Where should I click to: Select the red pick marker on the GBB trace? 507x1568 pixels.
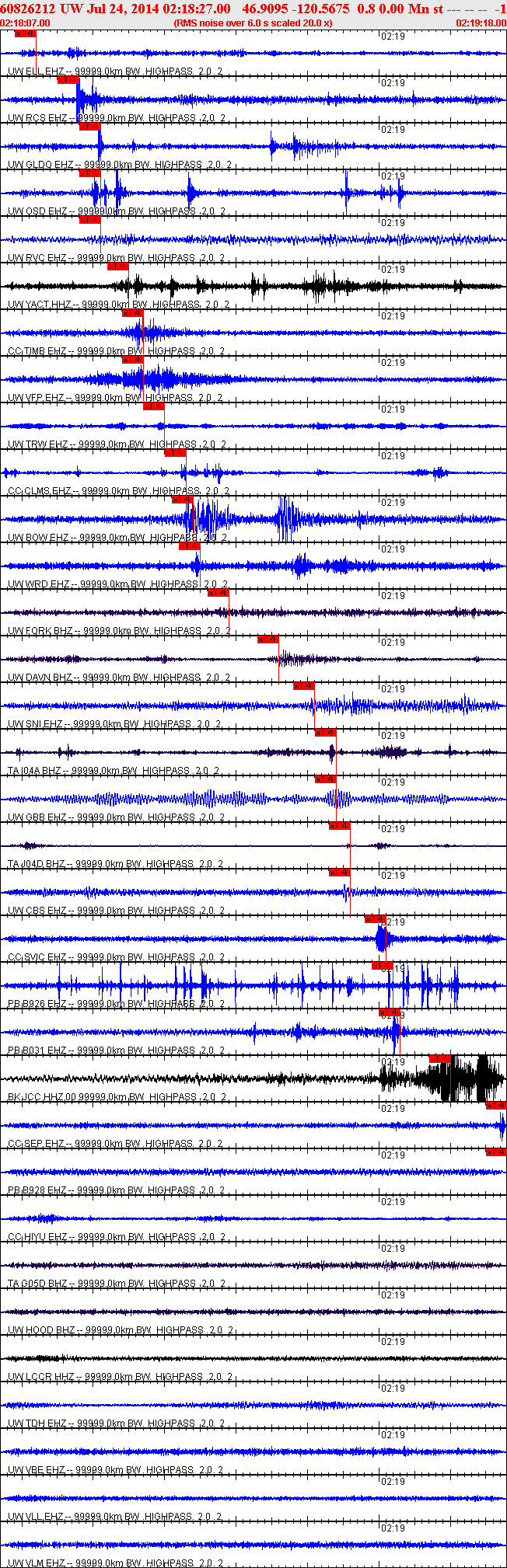coord(325,779)
